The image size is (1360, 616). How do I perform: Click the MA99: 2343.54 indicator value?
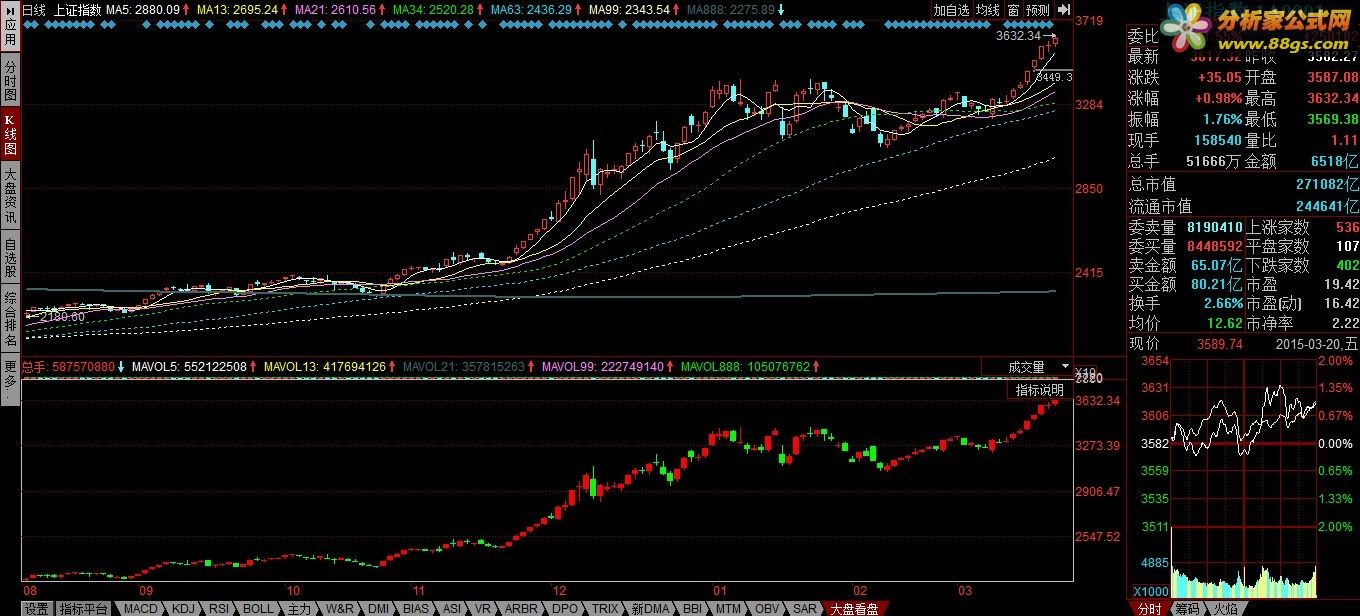tap(629, 9)
